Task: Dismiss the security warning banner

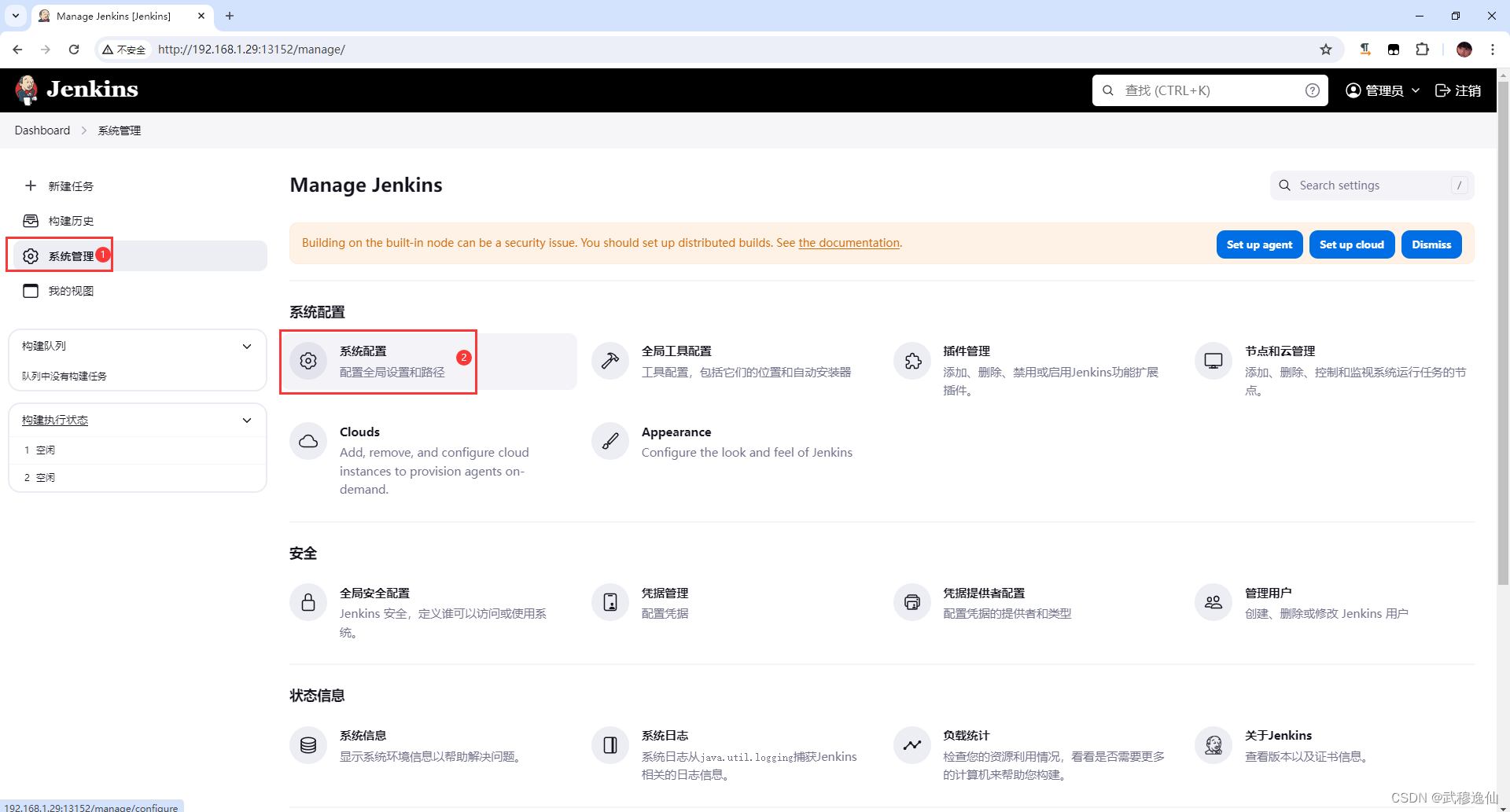Action: click(1431, 244)
